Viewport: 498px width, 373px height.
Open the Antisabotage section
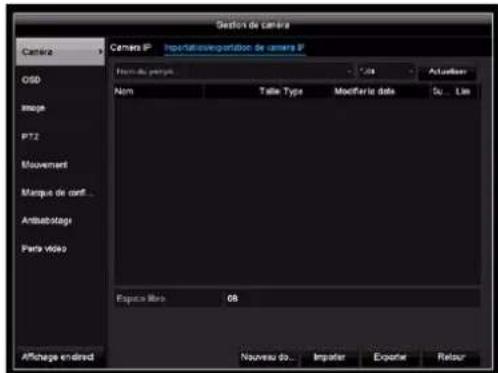[x=47, y=221]
